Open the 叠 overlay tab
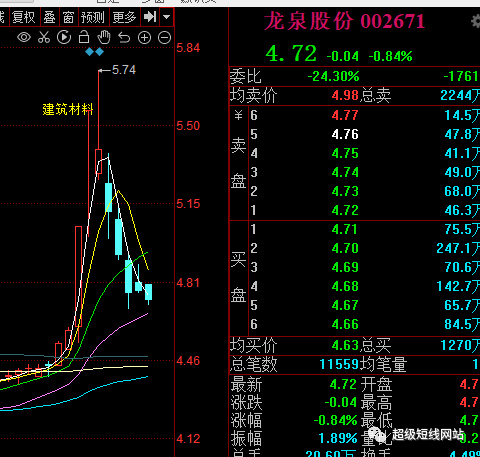 [49, 17]
